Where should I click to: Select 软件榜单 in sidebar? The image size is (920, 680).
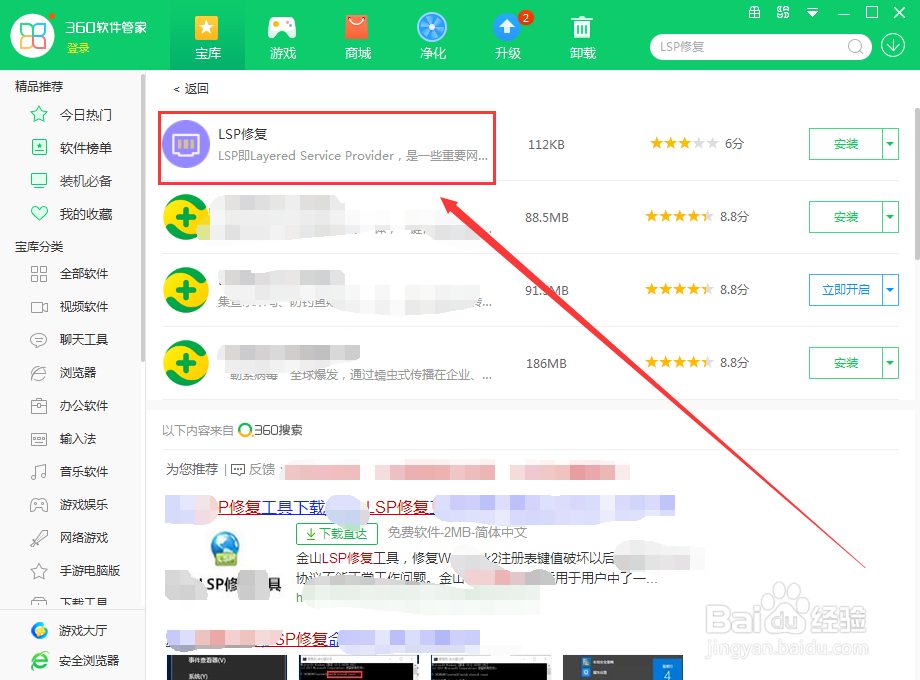(x=86, y=148)
